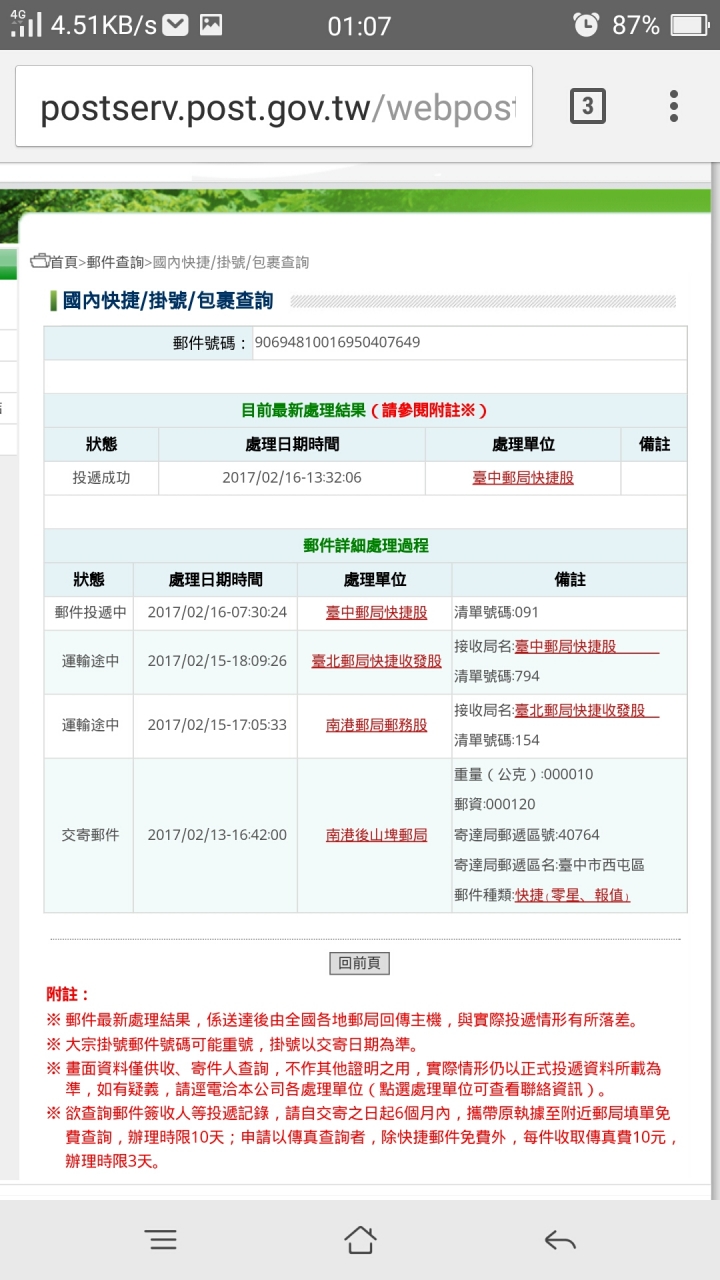
Task: Tap the alarm clock status bar icon
Action: pyautogui.click(x=586, y=24)
